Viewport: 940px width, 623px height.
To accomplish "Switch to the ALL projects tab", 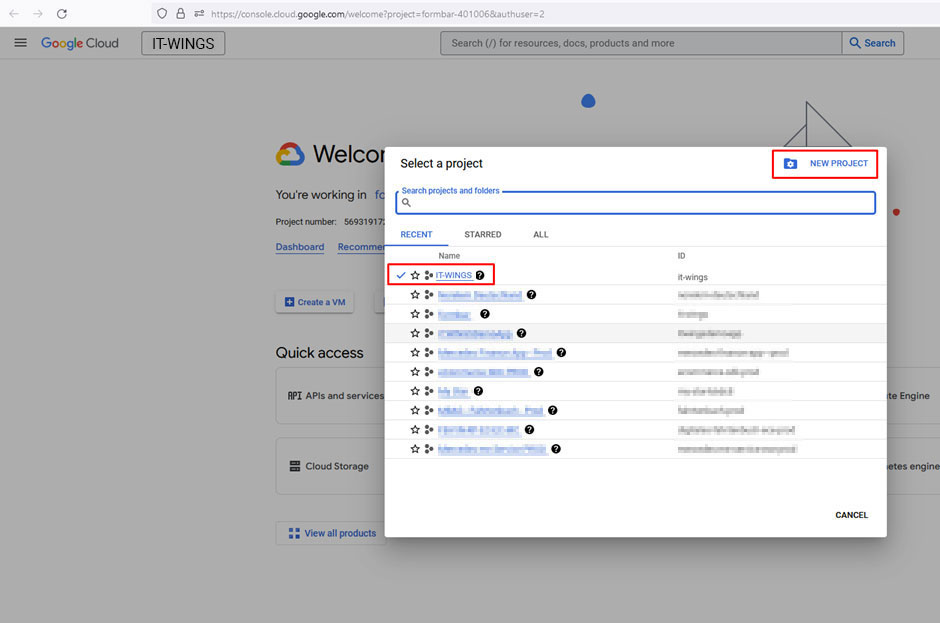I will 541,234.
